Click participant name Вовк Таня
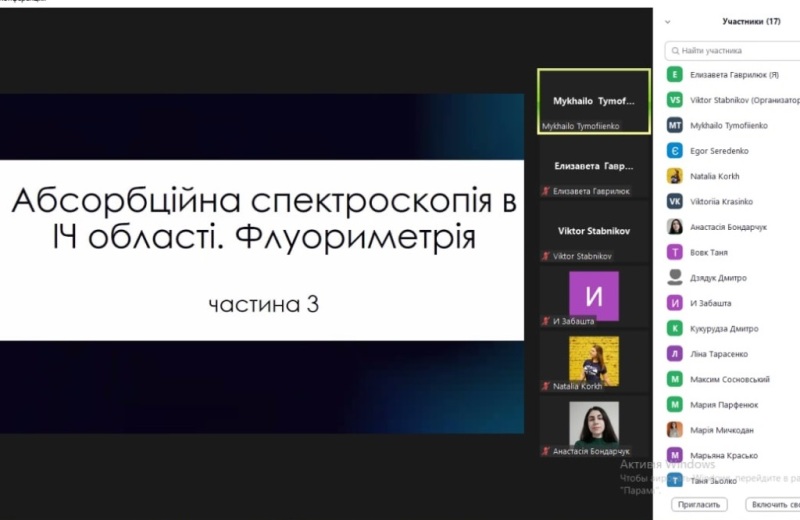This screenshot has height=520, width=800. pos(709,253)
